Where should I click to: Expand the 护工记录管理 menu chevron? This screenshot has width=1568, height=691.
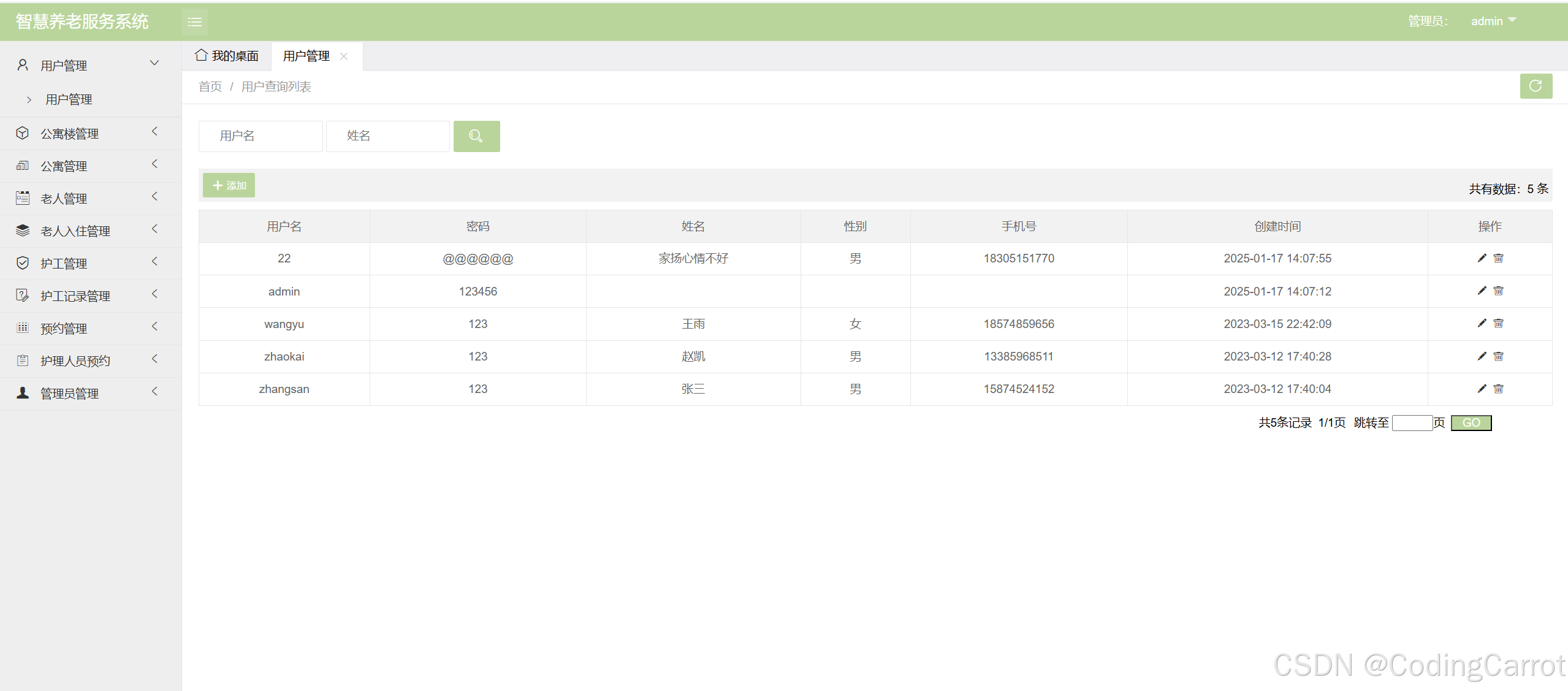[x=154, y=294]
